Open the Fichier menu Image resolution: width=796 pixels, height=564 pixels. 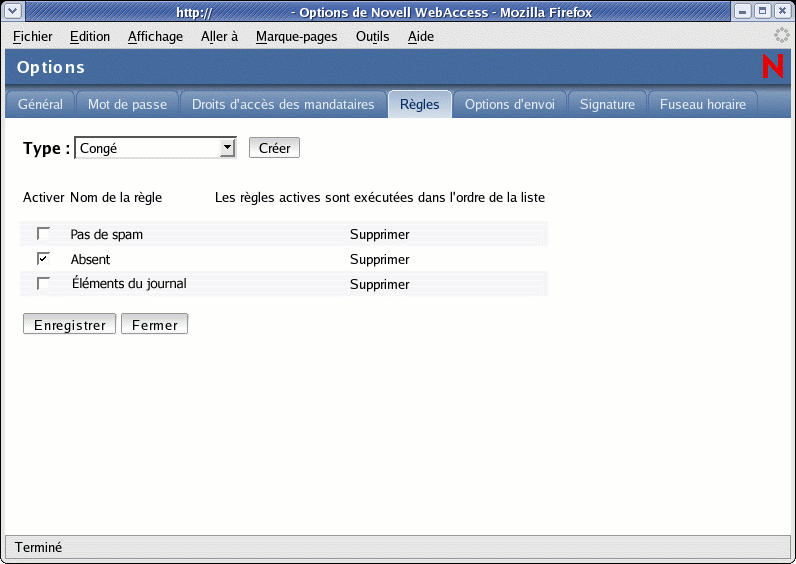coord(32,37)
